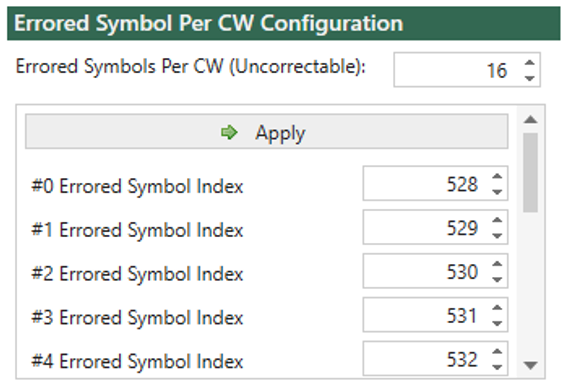Decrease Errored Symbols Per CW value
Viewport: 568px width, 389px height.
530,78
